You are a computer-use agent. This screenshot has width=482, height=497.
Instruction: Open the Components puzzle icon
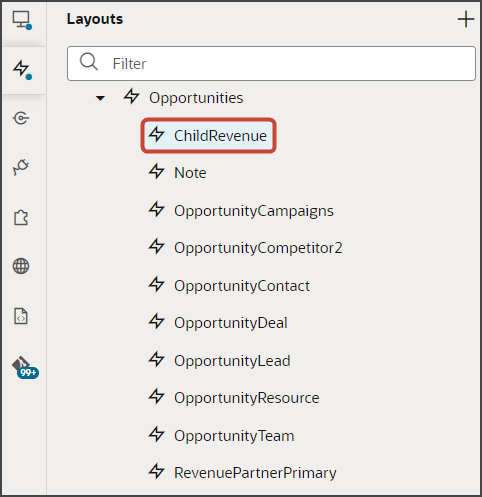21,218
